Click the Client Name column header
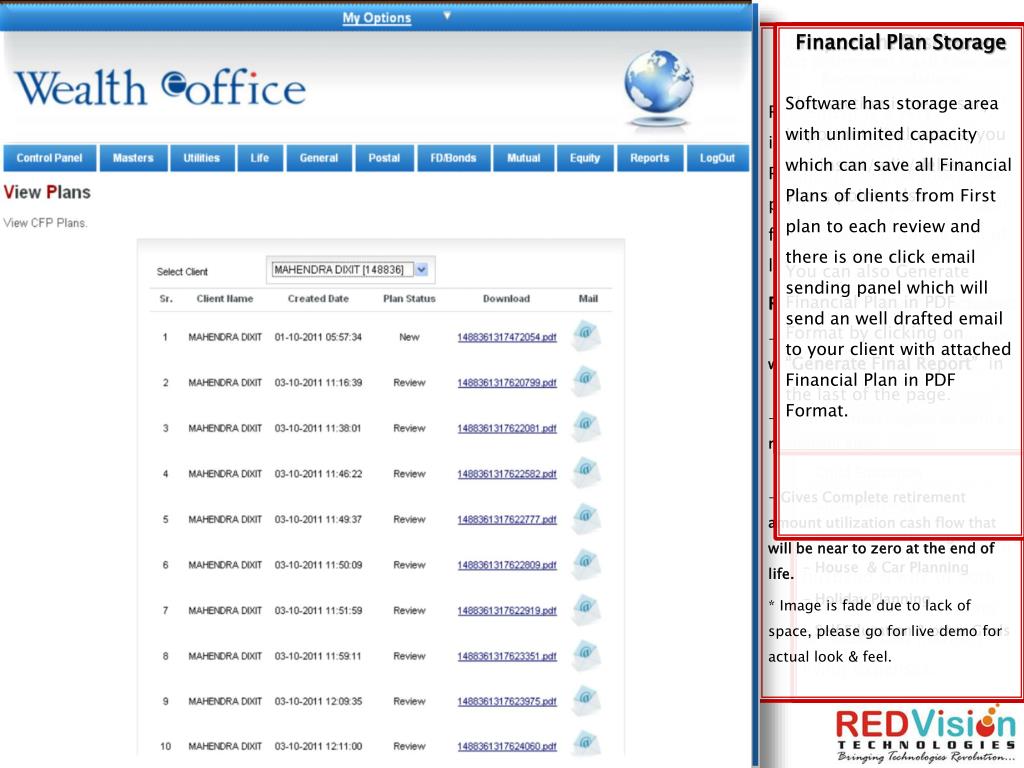Screen dimensions: 1024x768 pyautogui.click(x=225, y=298)
